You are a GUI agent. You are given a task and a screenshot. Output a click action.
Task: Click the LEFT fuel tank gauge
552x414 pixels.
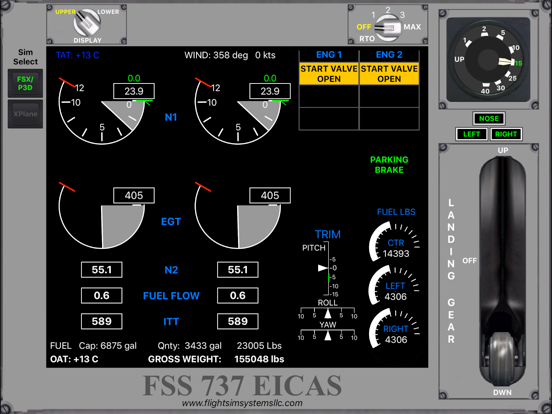pos(394,286)
